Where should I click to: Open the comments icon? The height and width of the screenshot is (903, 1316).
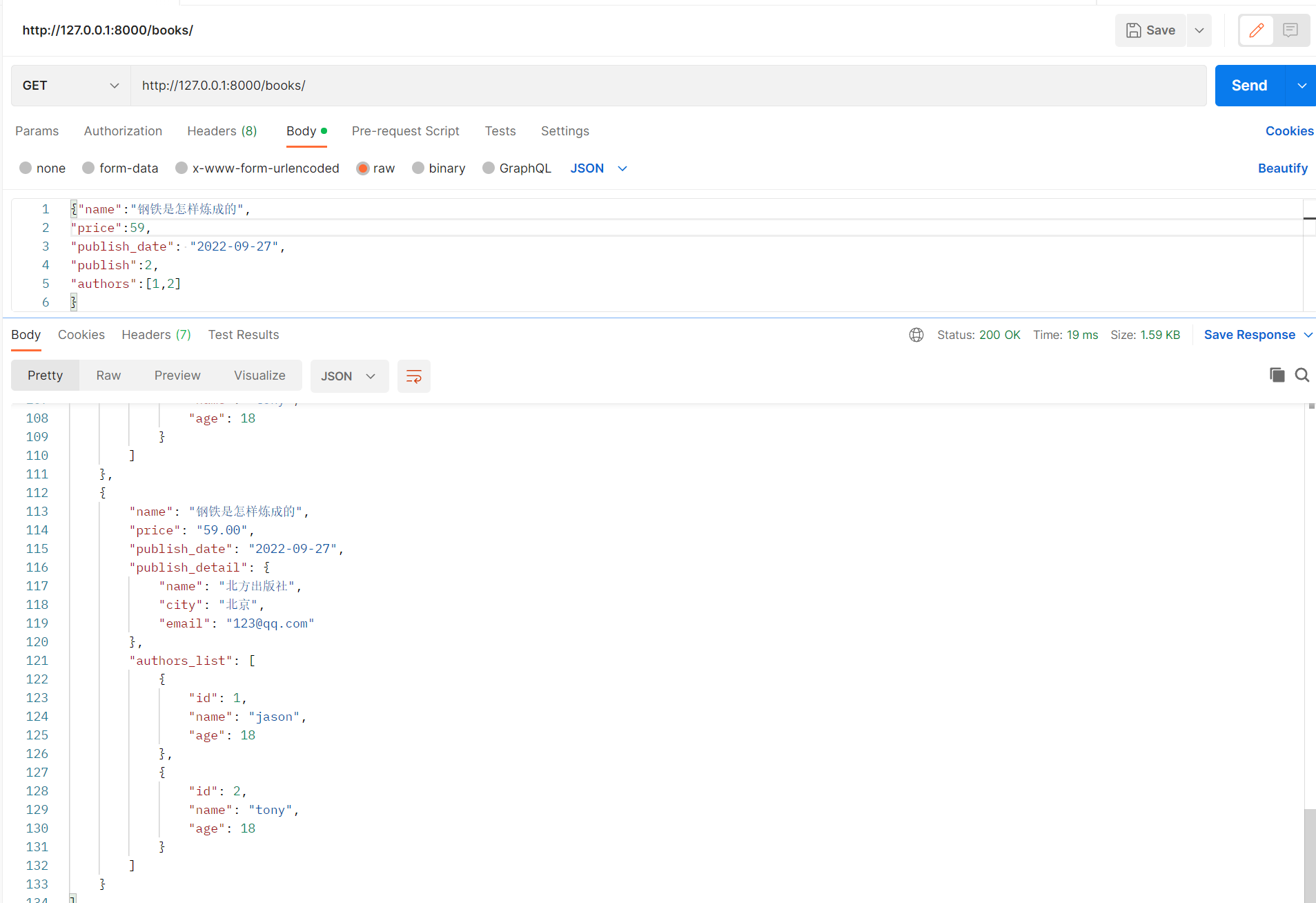[1290, 30]
